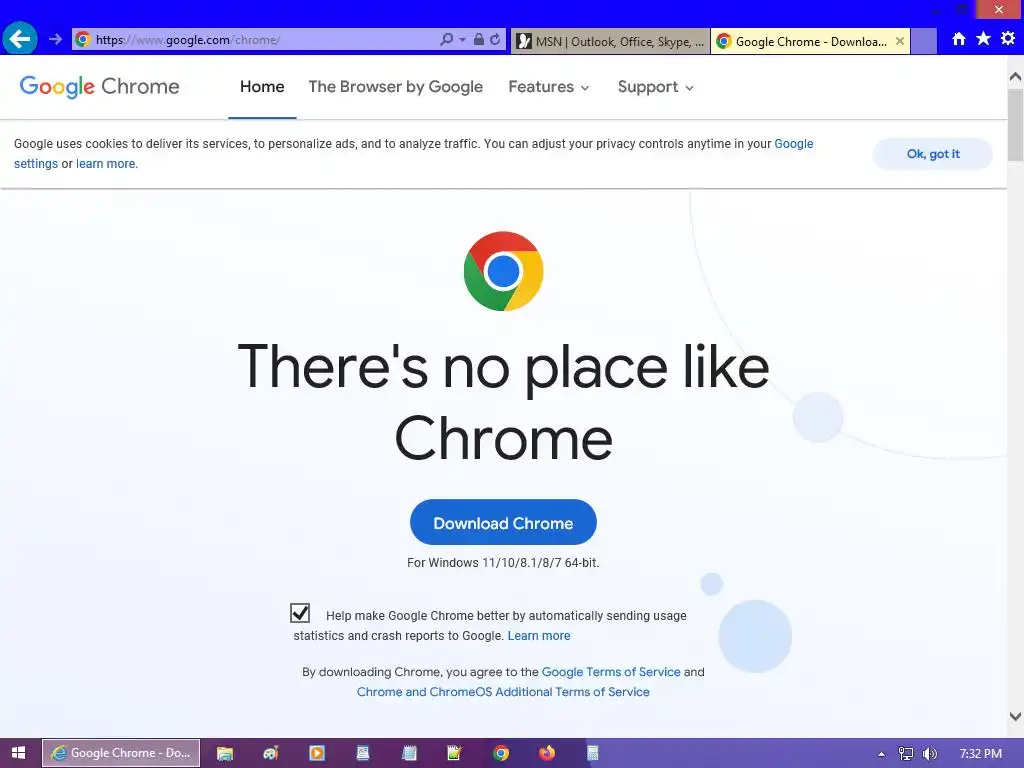Viewport: 1024px width, 768px height.
Task: Launch Firefox from the taskbar
Action: click(x=547, y=753)
